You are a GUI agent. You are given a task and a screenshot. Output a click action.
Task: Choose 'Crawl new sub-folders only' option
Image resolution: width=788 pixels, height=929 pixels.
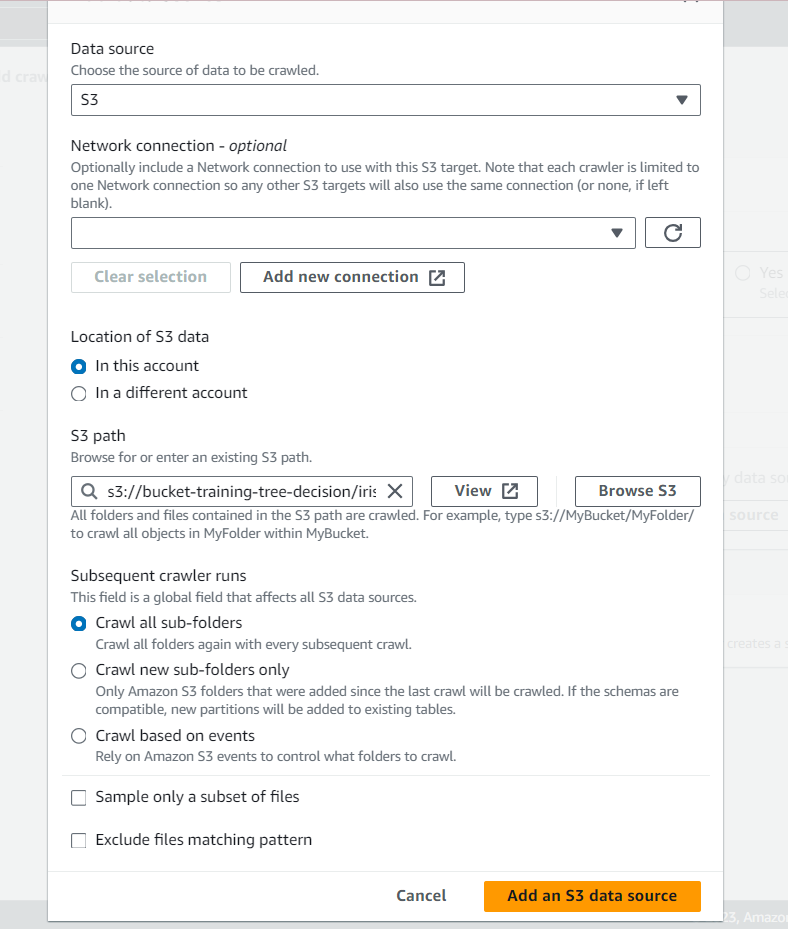click(x=79, y=671)
